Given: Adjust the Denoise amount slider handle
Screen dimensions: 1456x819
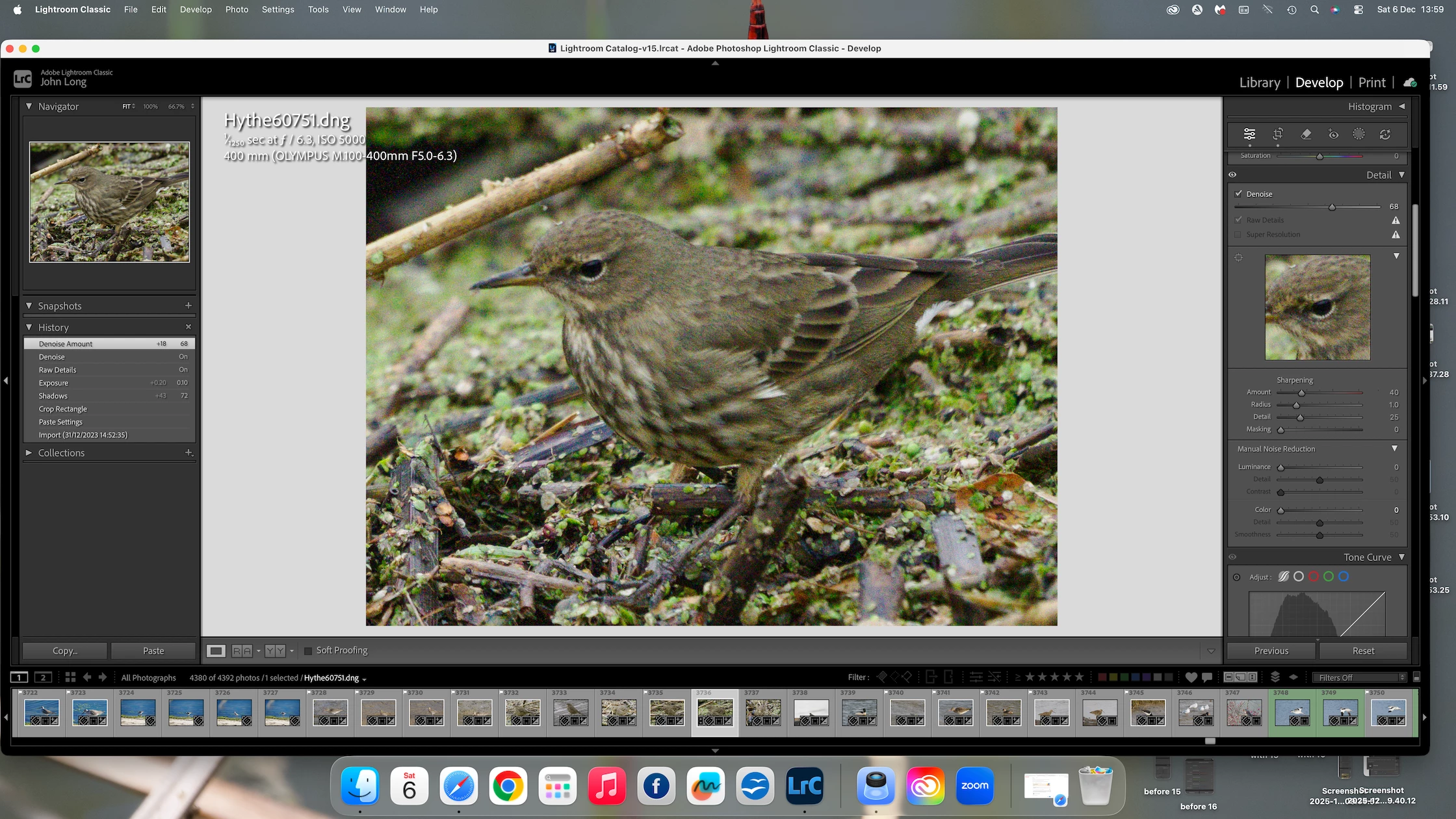Looking at the screenshot, I should tap(1332, 207).
